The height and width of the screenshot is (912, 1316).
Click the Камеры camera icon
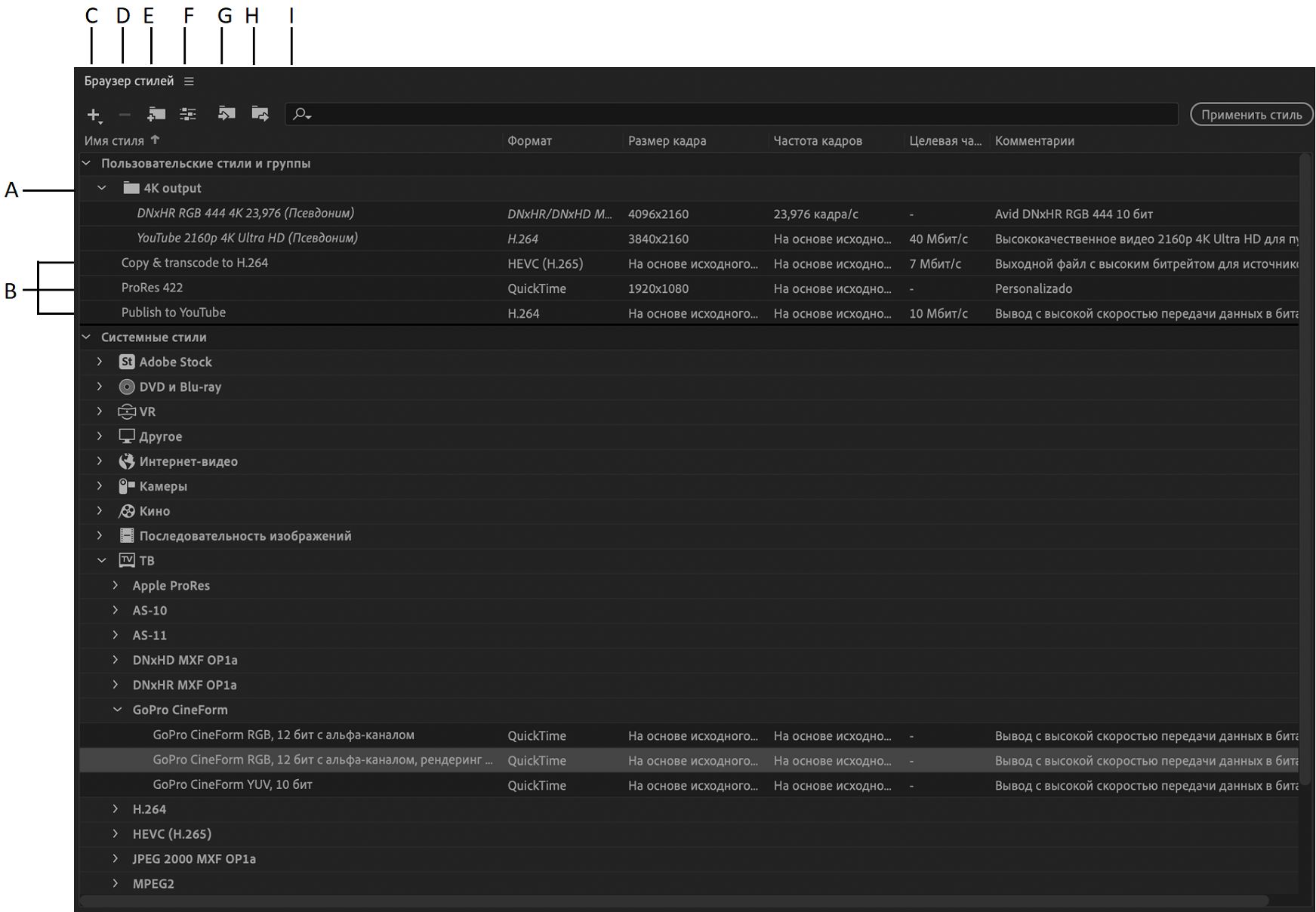point(127,486)
